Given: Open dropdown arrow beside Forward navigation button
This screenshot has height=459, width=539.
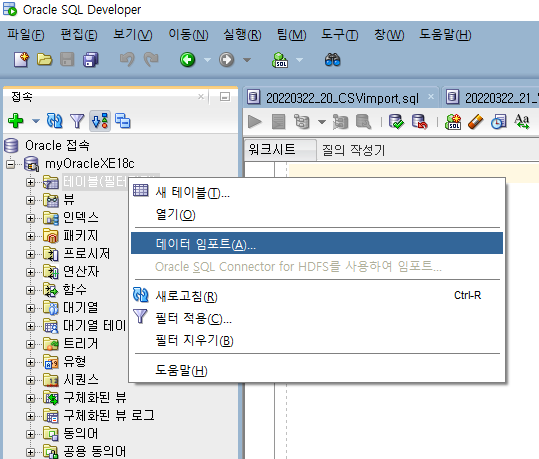Looking at the screenshot, I should (247, 60).
